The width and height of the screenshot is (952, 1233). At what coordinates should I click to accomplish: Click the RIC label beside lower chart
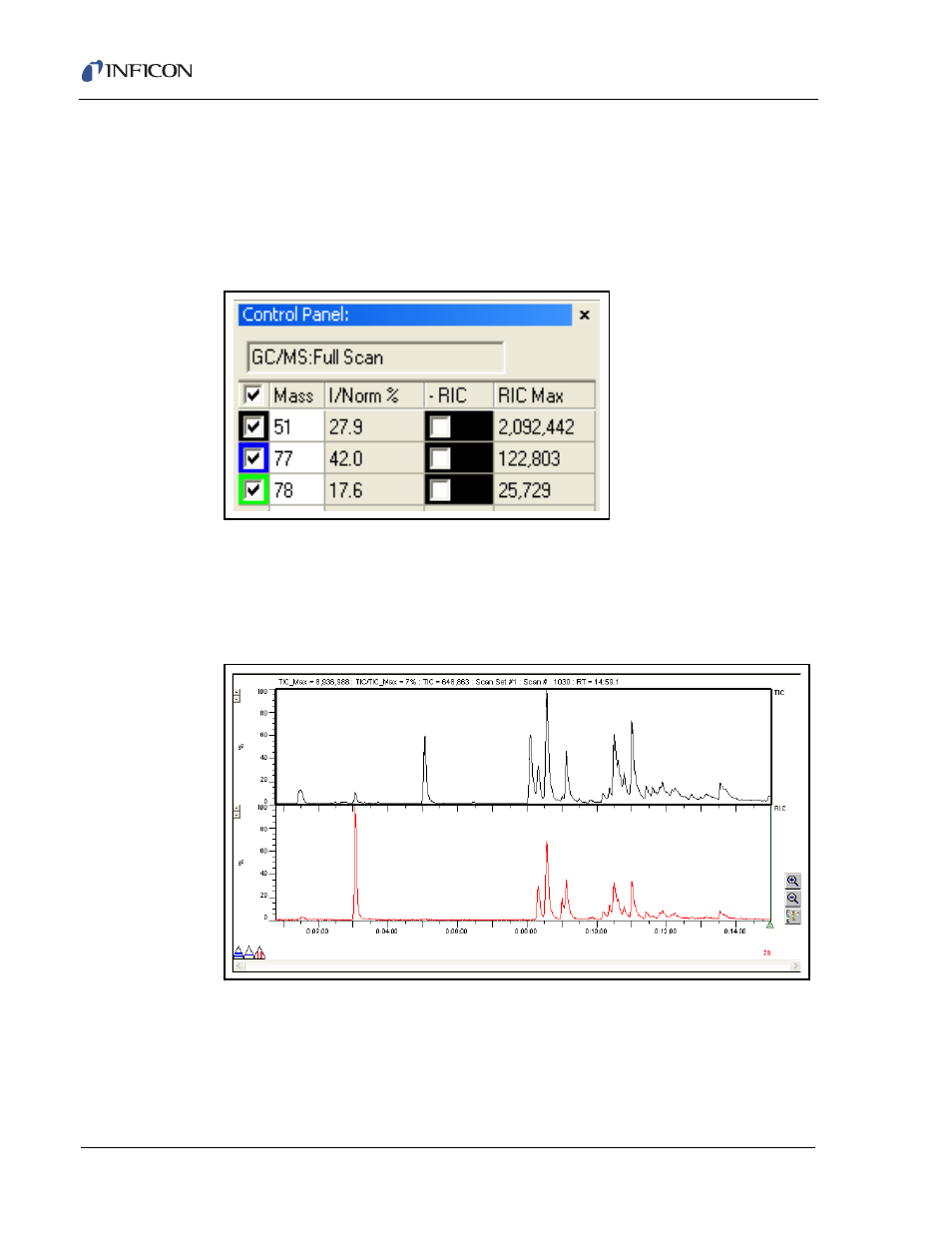[x=779, y=808]
